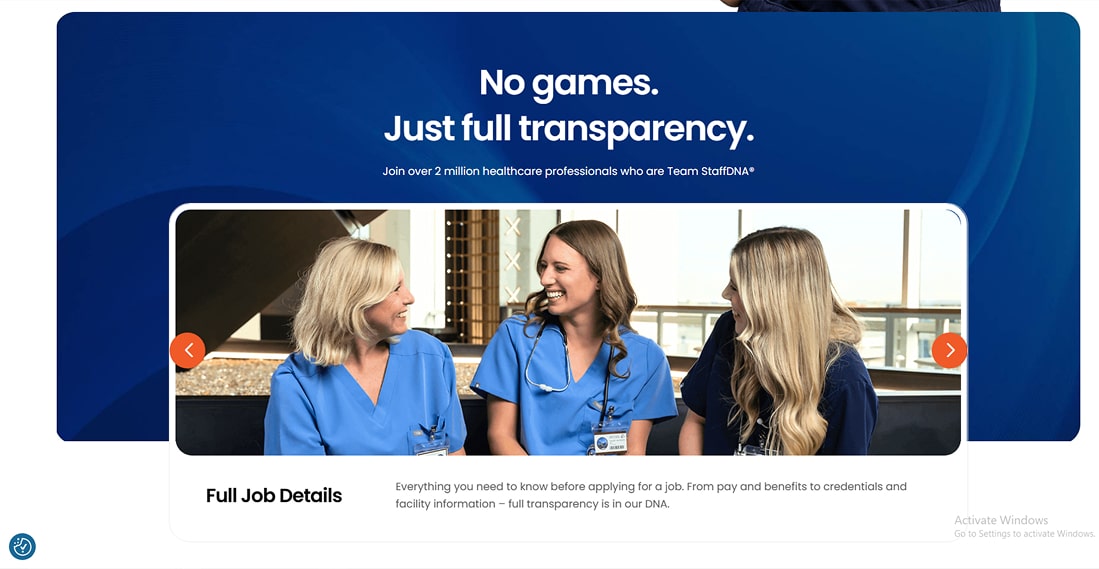Select the "Full Job Details" slide title

tap(274, 495)
